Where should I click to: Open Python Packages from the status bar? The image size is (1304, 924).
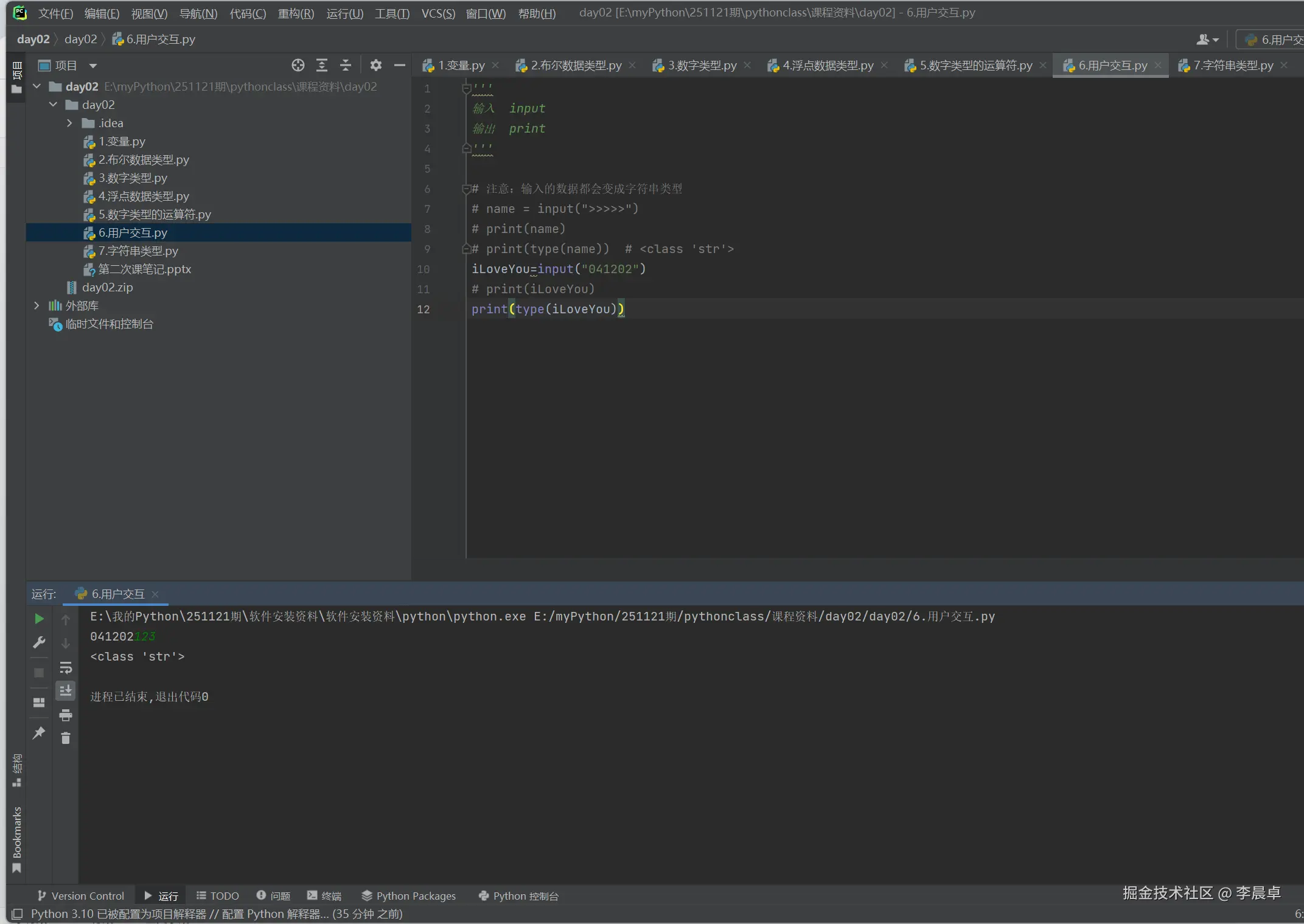(408, 895)
